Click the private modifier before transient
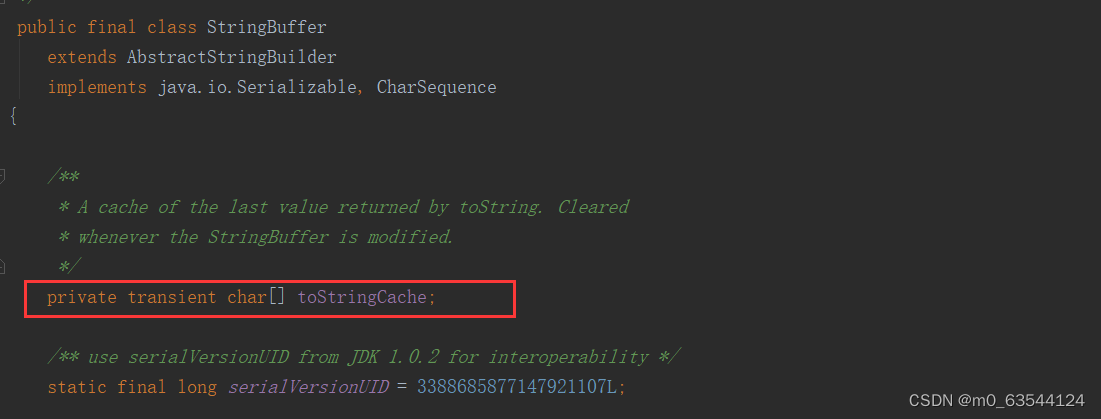The width and height of the screenshot is (1101, 419). click(81, 298)
